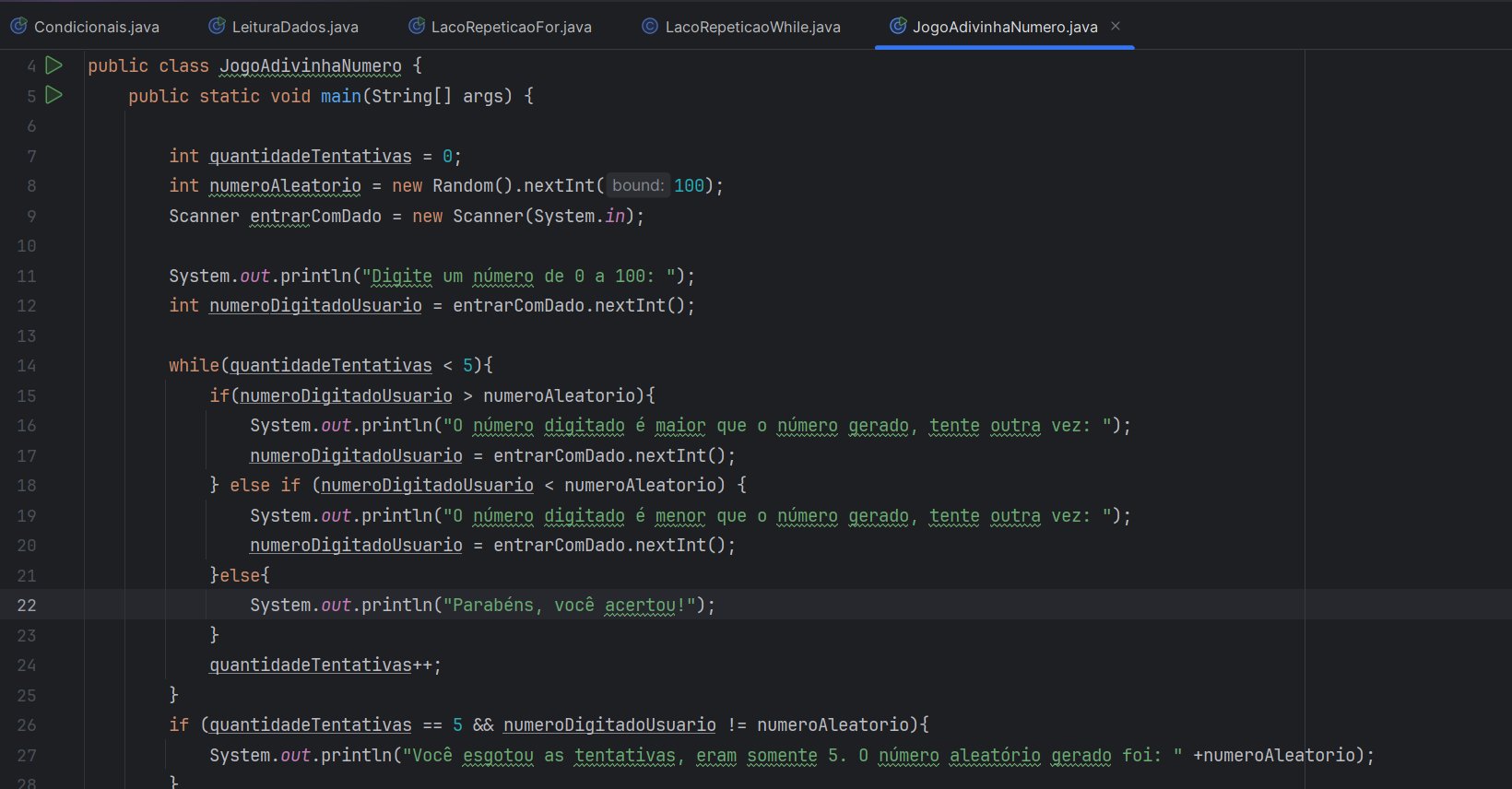The width and height of the screenshot is (1512, 789).
Task: Click the LacoRepeticaoFor.java class file icon
Action: coord(417,27)
